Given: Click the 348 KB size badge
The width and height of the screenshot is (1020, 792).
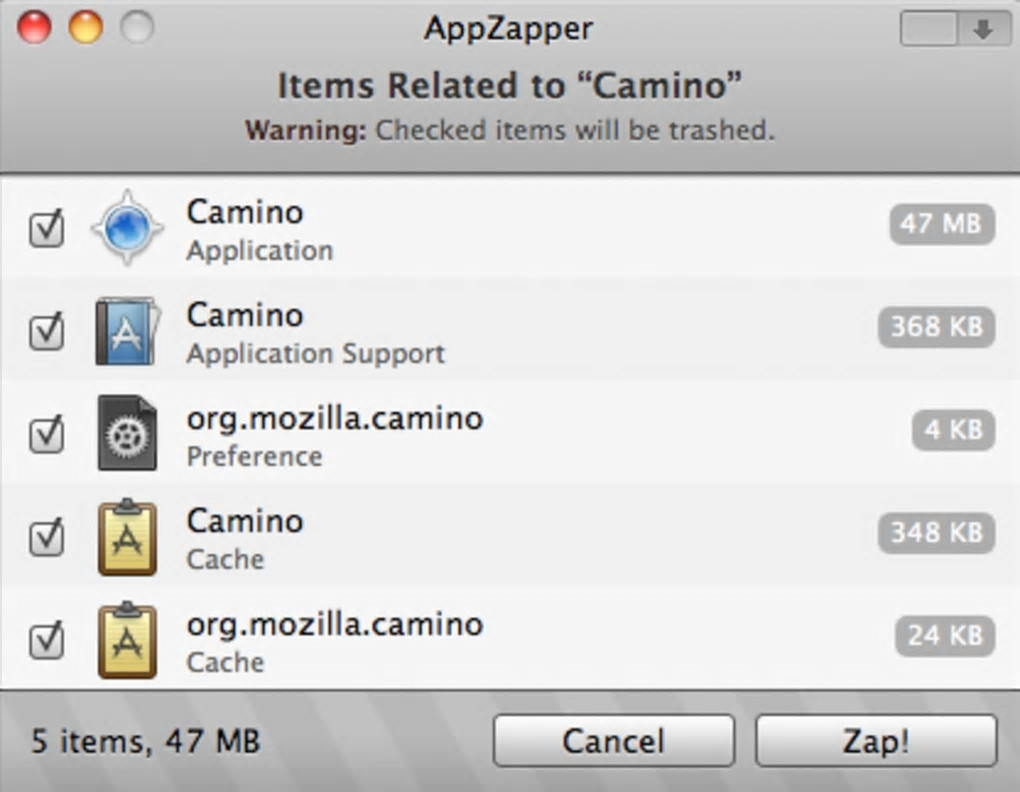Looking at the screenshot, I should tap(936, 533).
